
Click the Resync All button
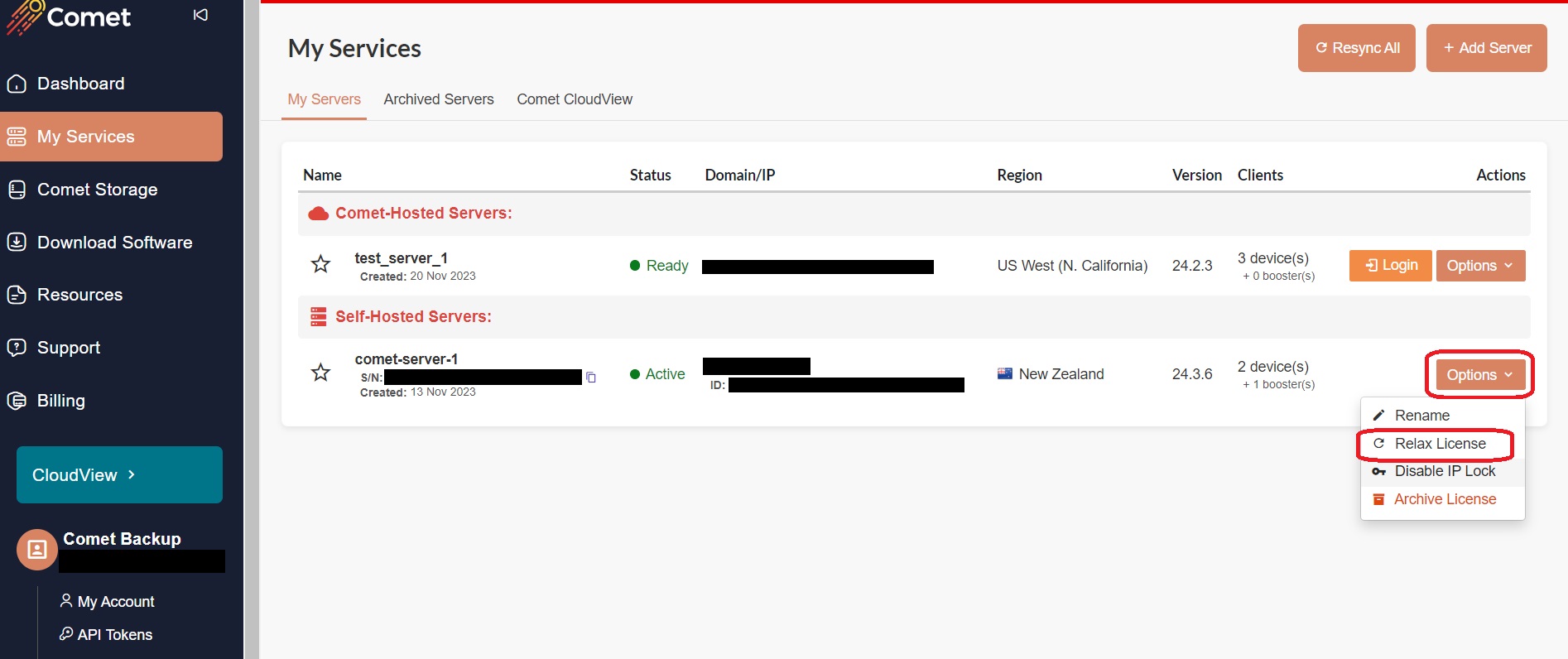[1357, 48]
